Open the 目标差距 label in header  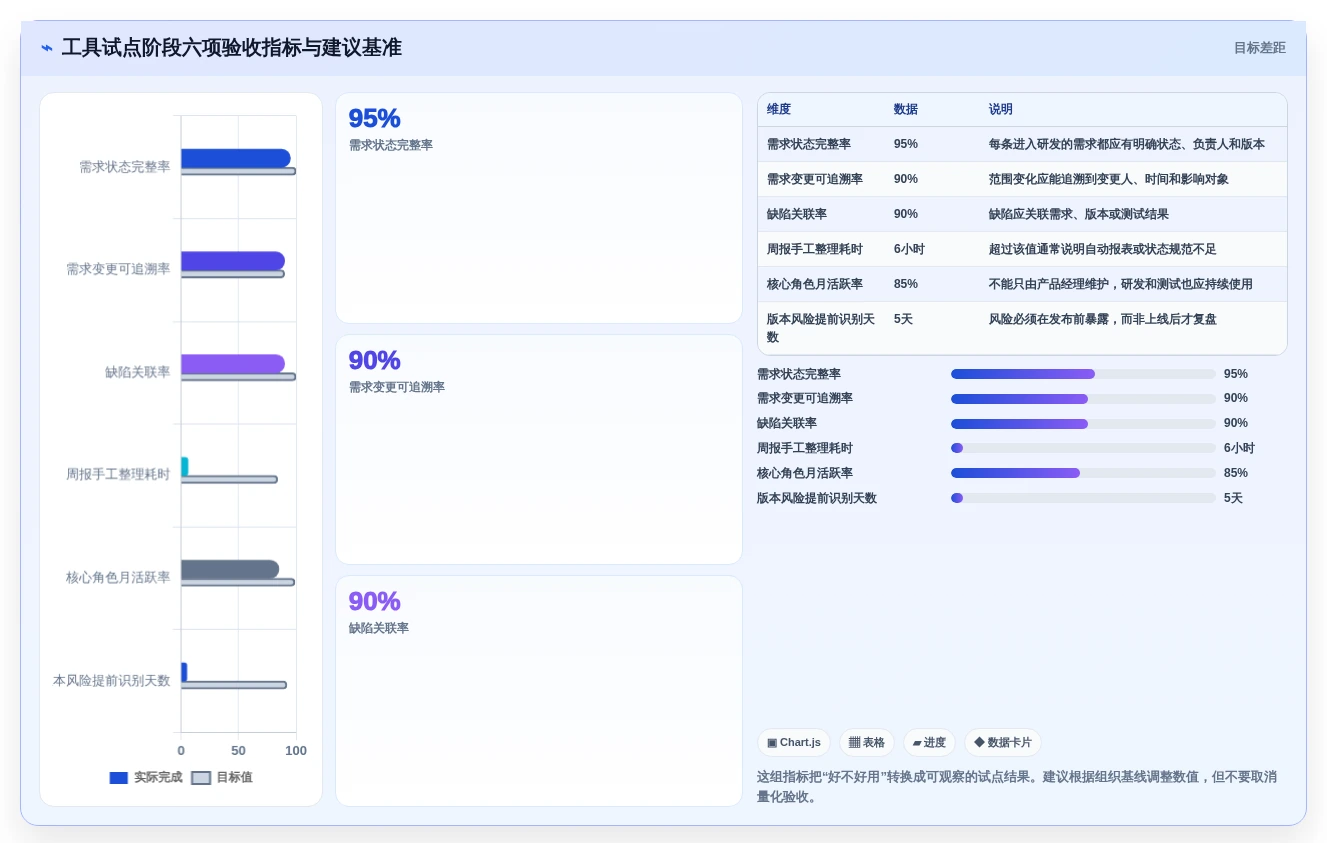1259,48
